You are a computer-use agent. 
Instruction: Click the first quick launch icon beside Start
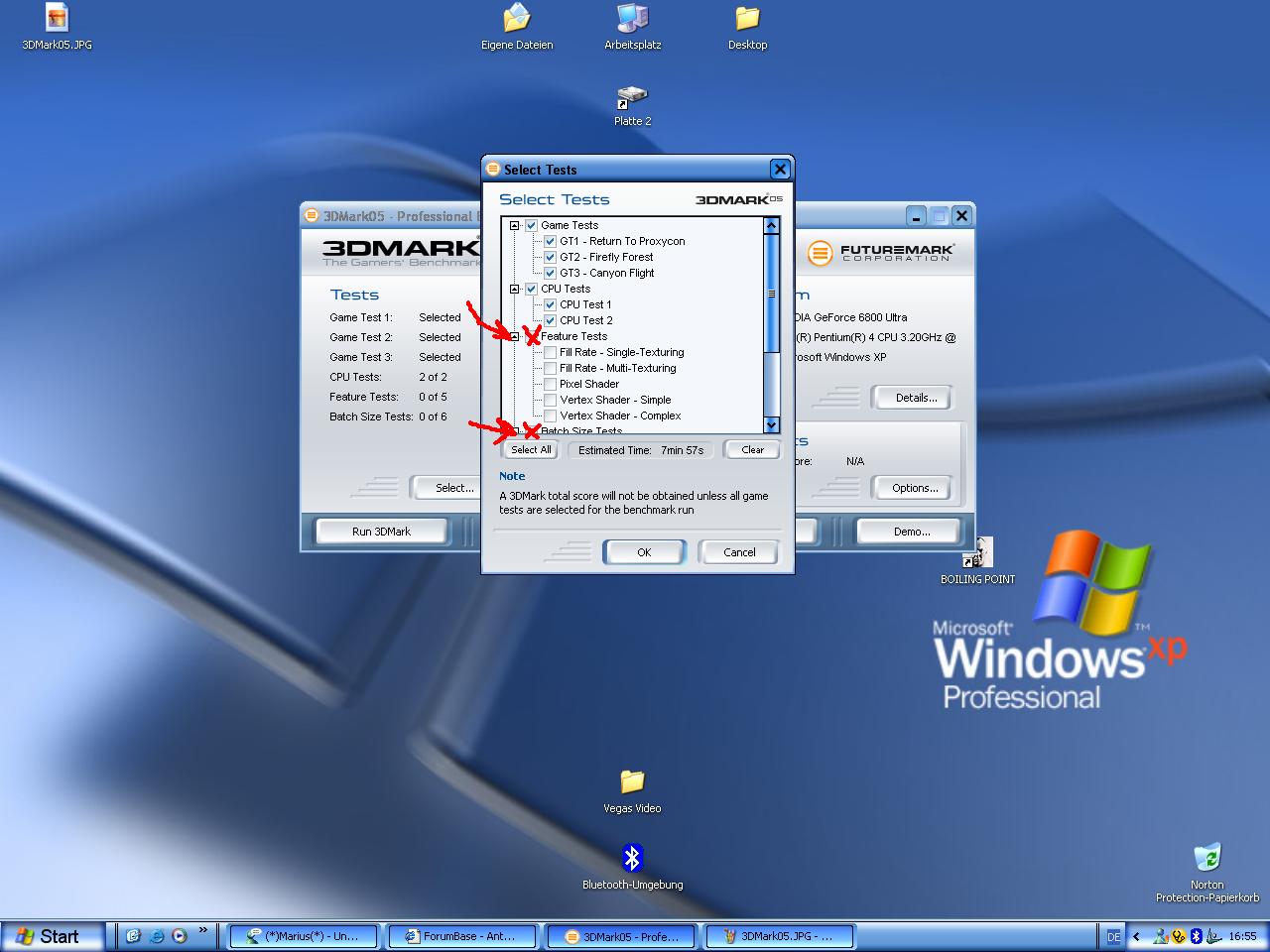pos(133,935)
